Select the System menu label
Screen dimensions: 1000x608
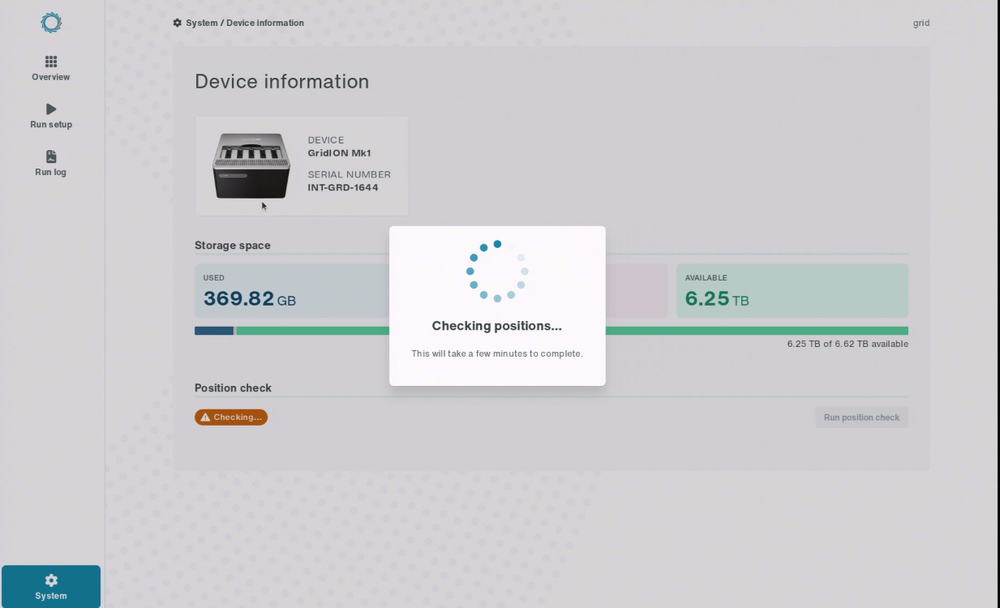pos(51,596)
